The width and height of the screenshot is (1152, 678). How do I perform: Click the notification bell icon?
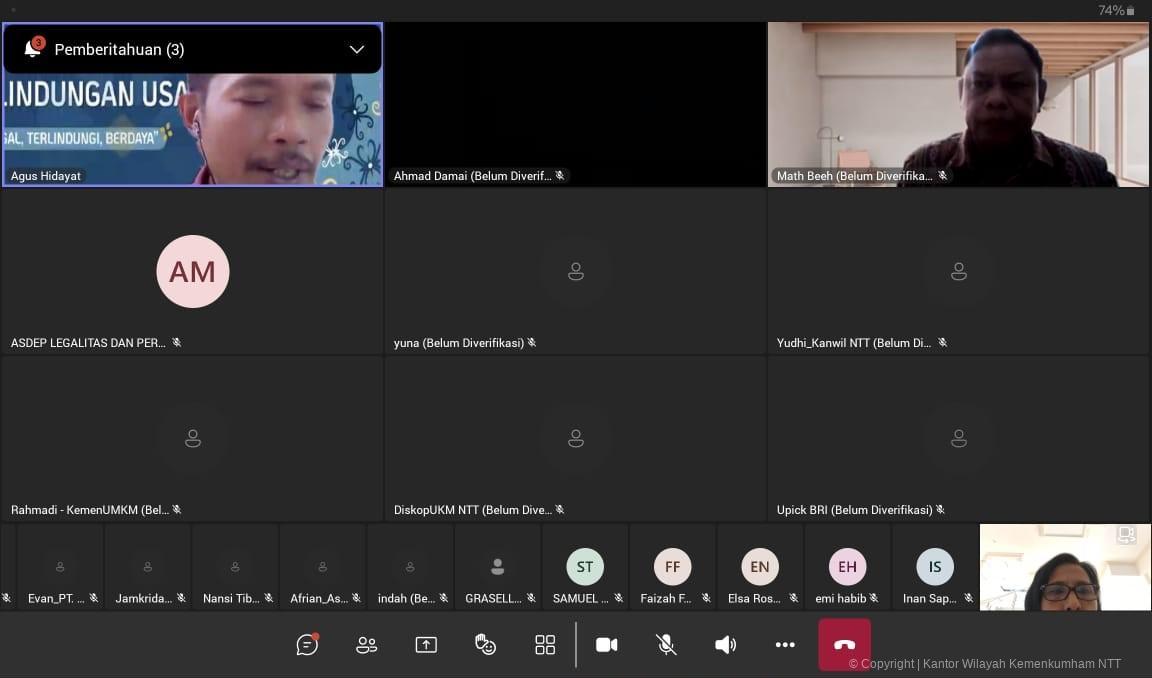pos(33,49)
